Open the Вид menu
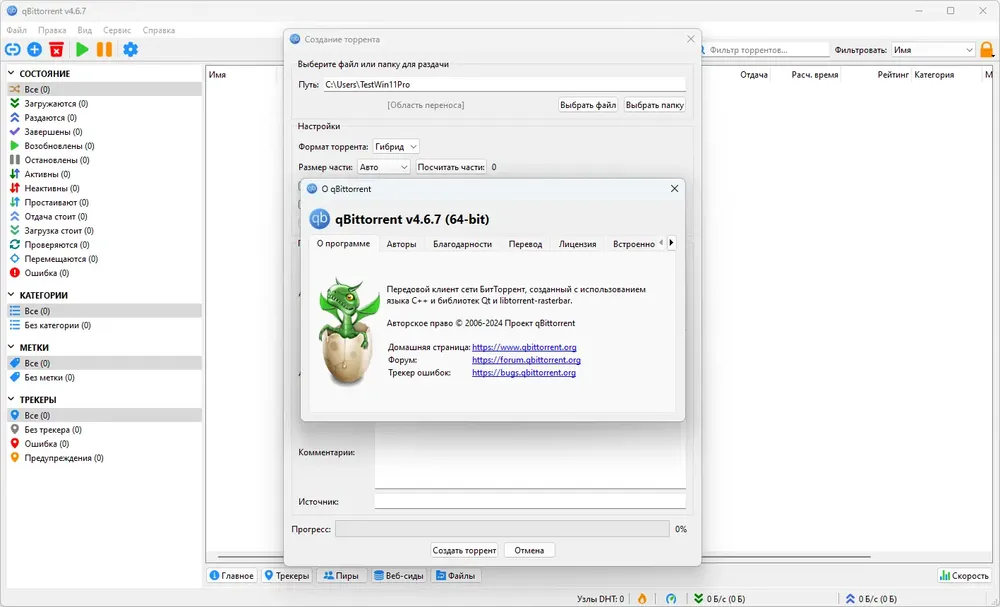The image size is (1000, 607). coord(85,30)
